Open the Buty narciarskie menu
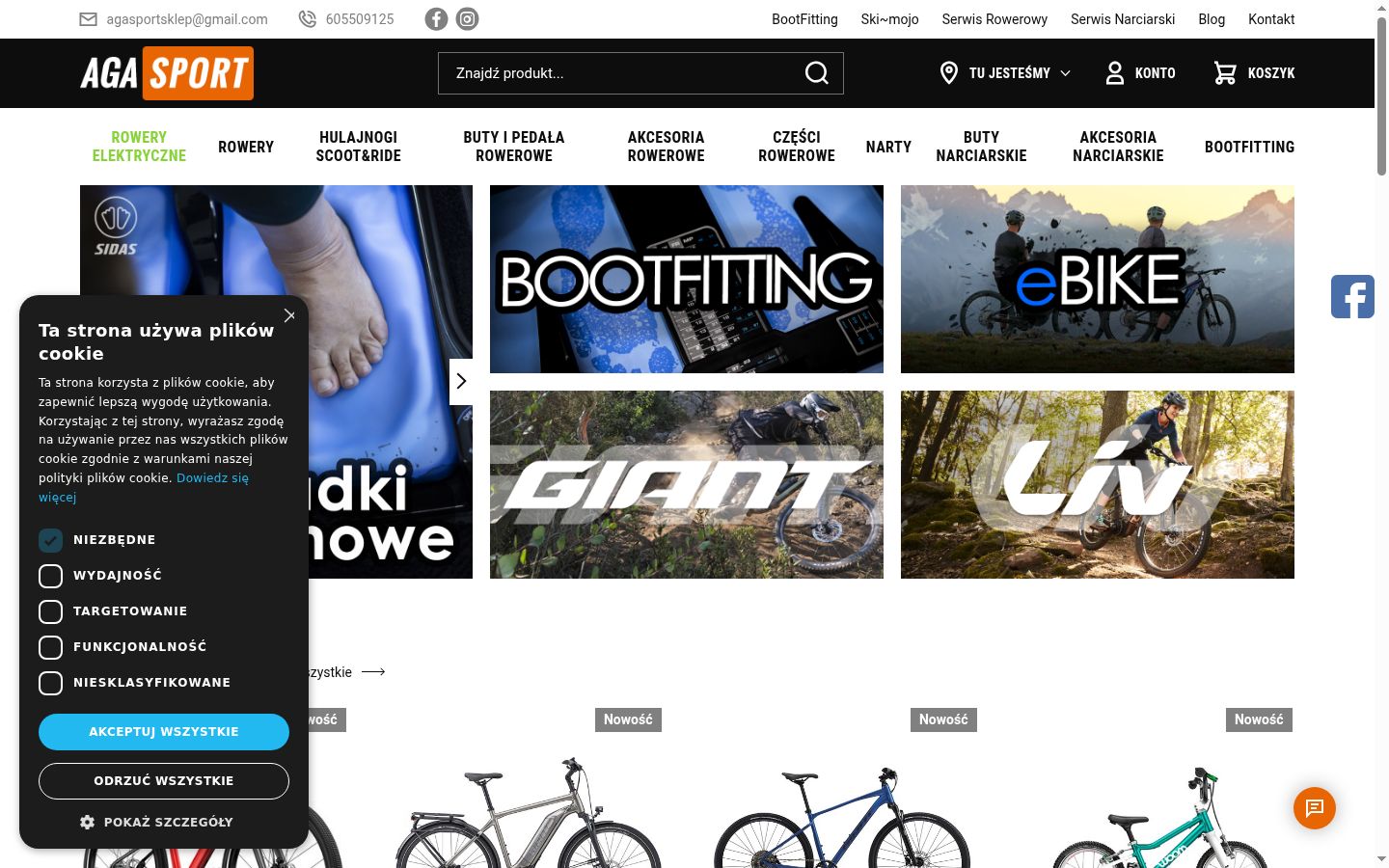Viewport: 1389px width, 868px height. [x=981, y=147]
